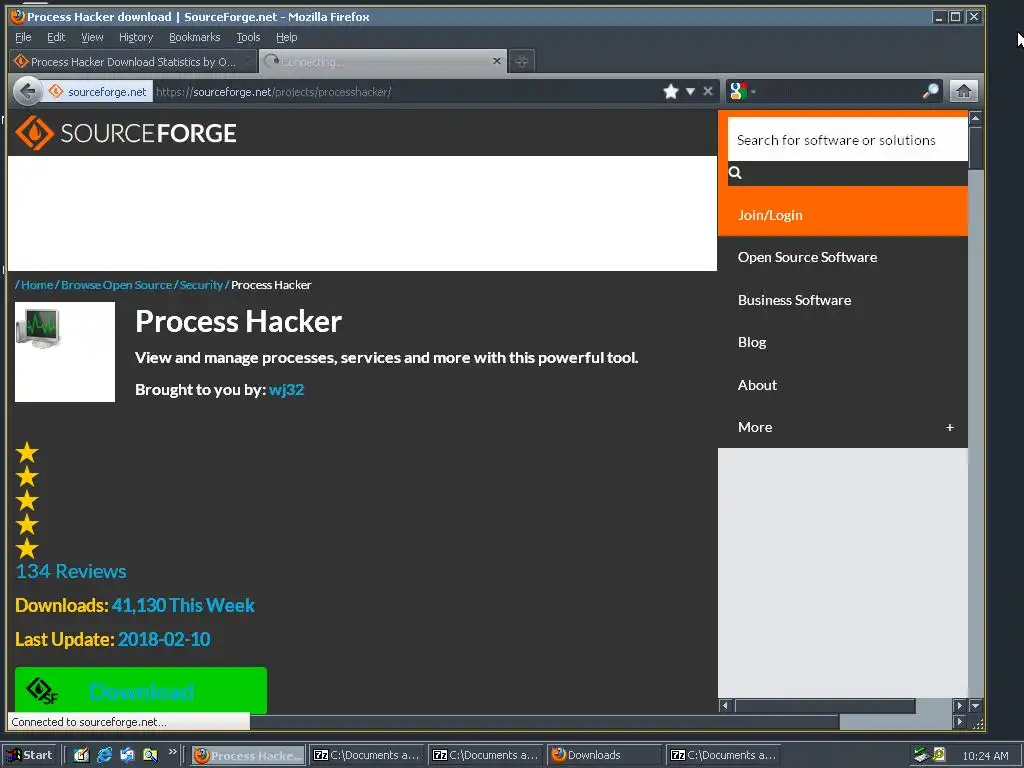Viewport: 1024px width, 768px height.
Task: Open Open Source Software menu entry
Action: coord(807,257)
